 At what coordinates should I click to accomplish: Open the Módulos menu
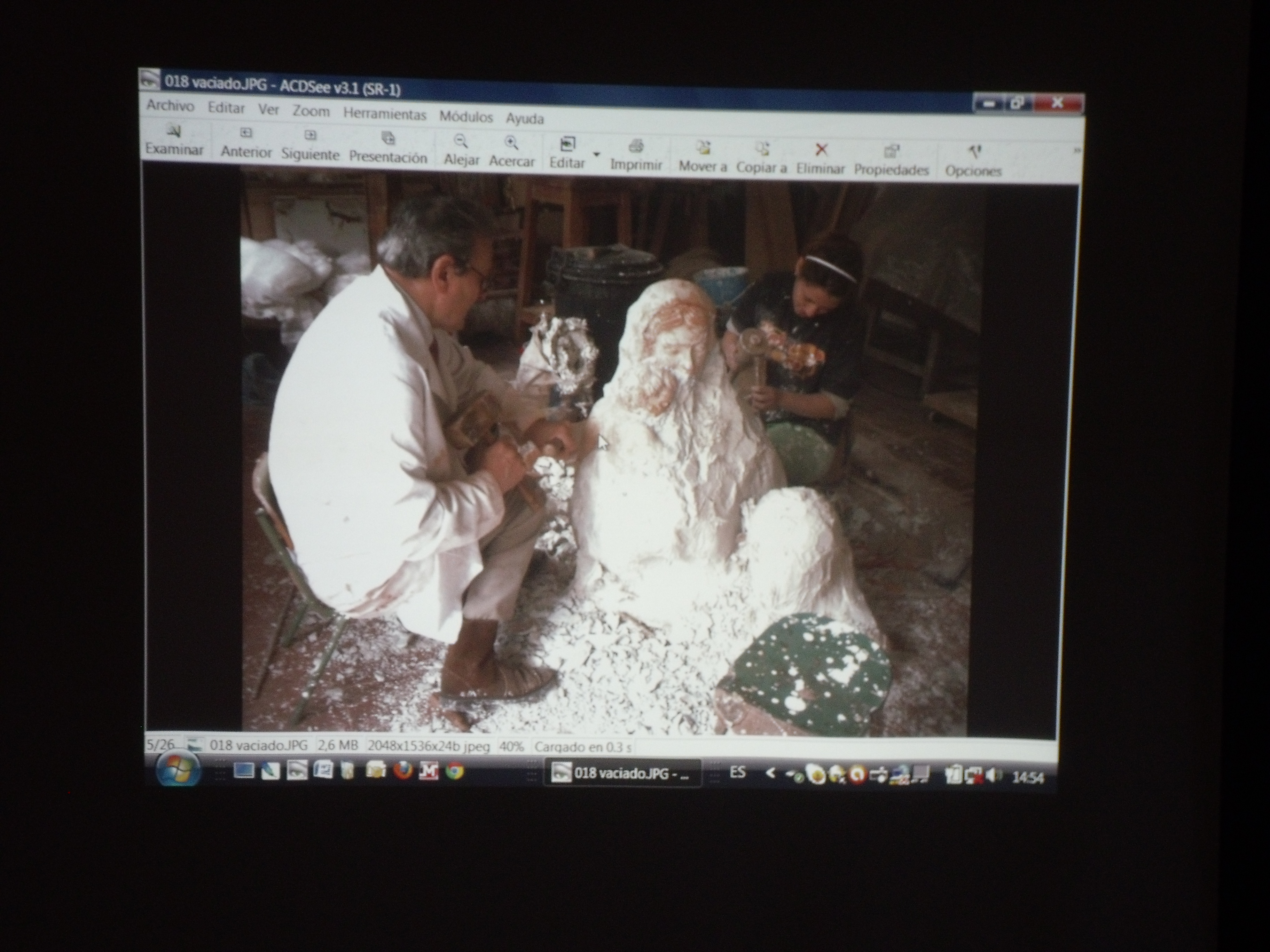pos(465,117)
